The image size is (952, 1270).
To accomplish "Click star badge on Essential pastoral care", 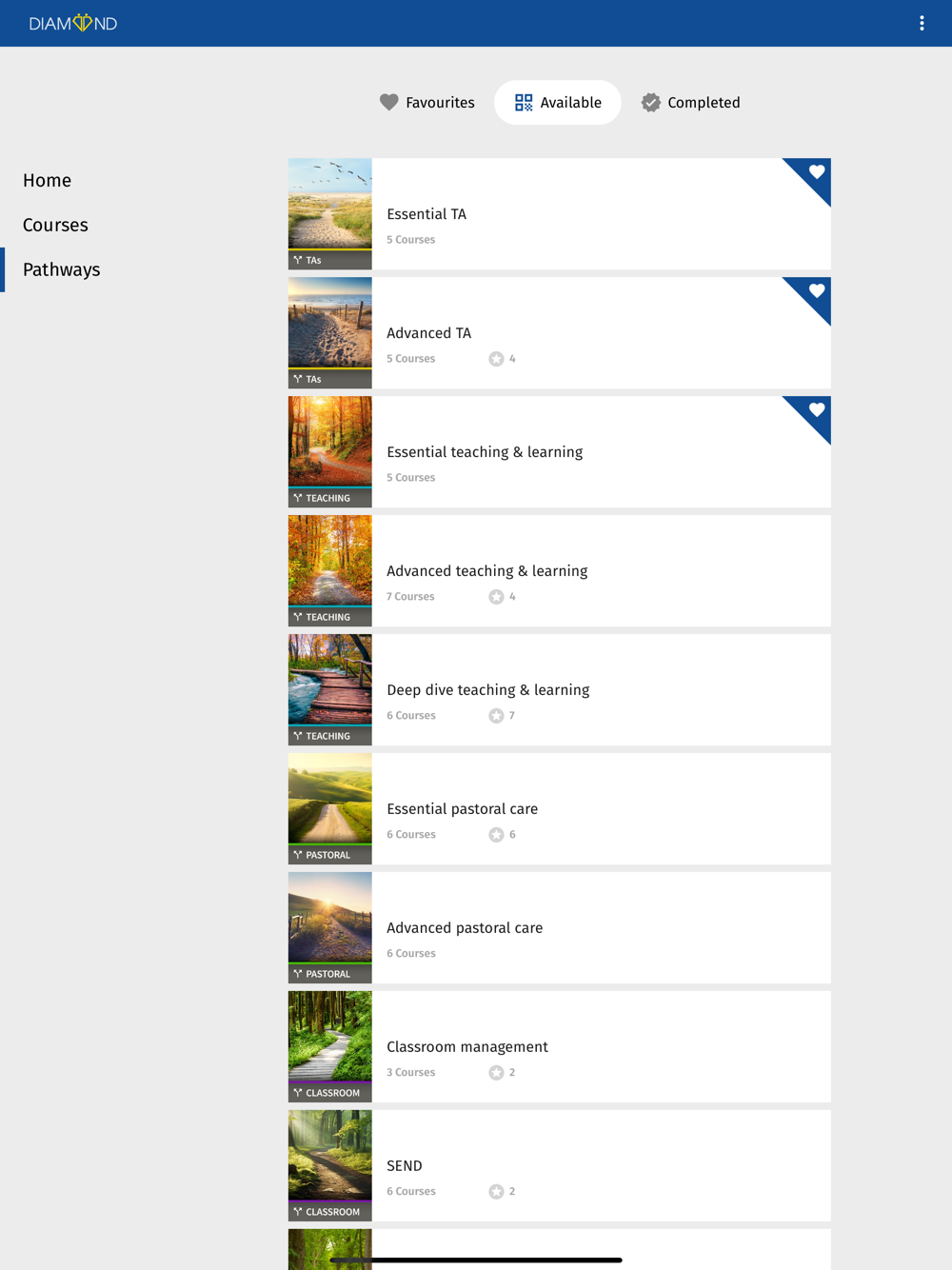I will pos(496,835).
